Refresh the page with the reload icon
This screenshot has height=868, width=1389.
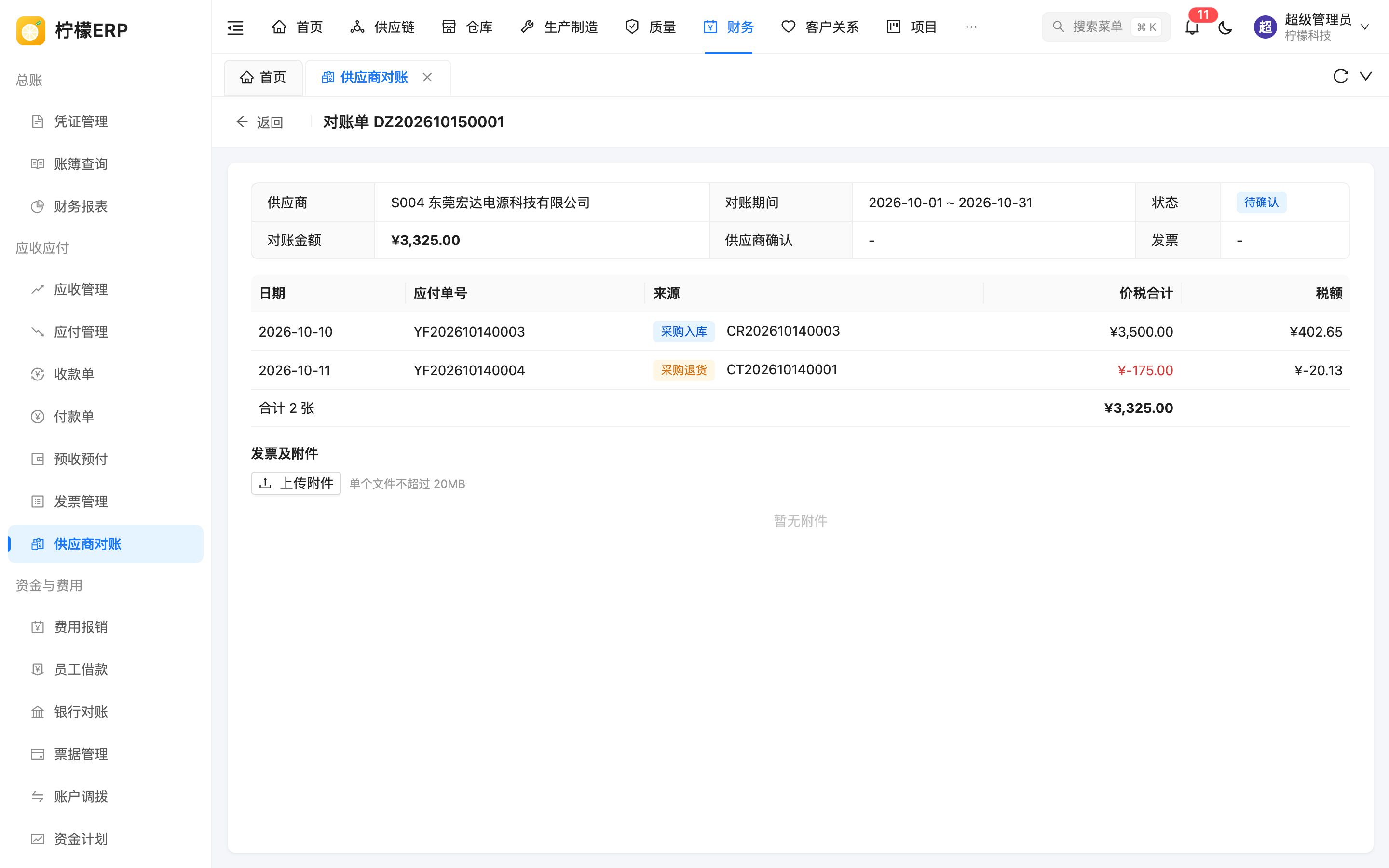coord(1340,76)
